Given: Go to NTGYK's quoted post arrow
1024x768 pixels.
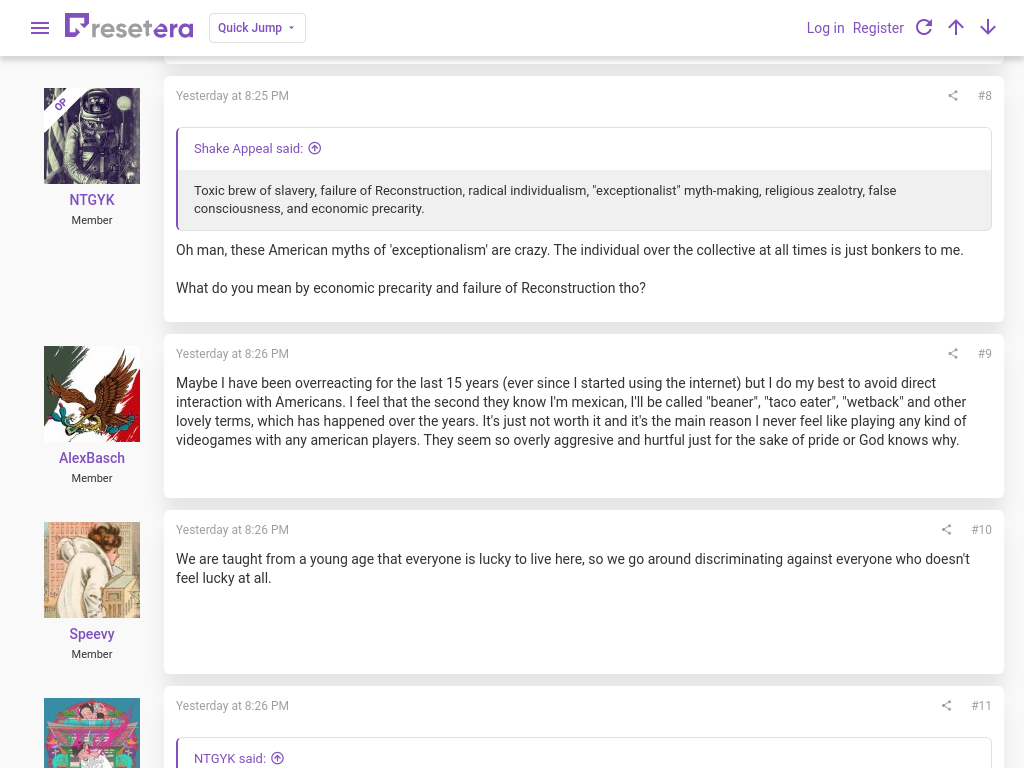Looking at the screenshot, I should click(x=278, y=758).
